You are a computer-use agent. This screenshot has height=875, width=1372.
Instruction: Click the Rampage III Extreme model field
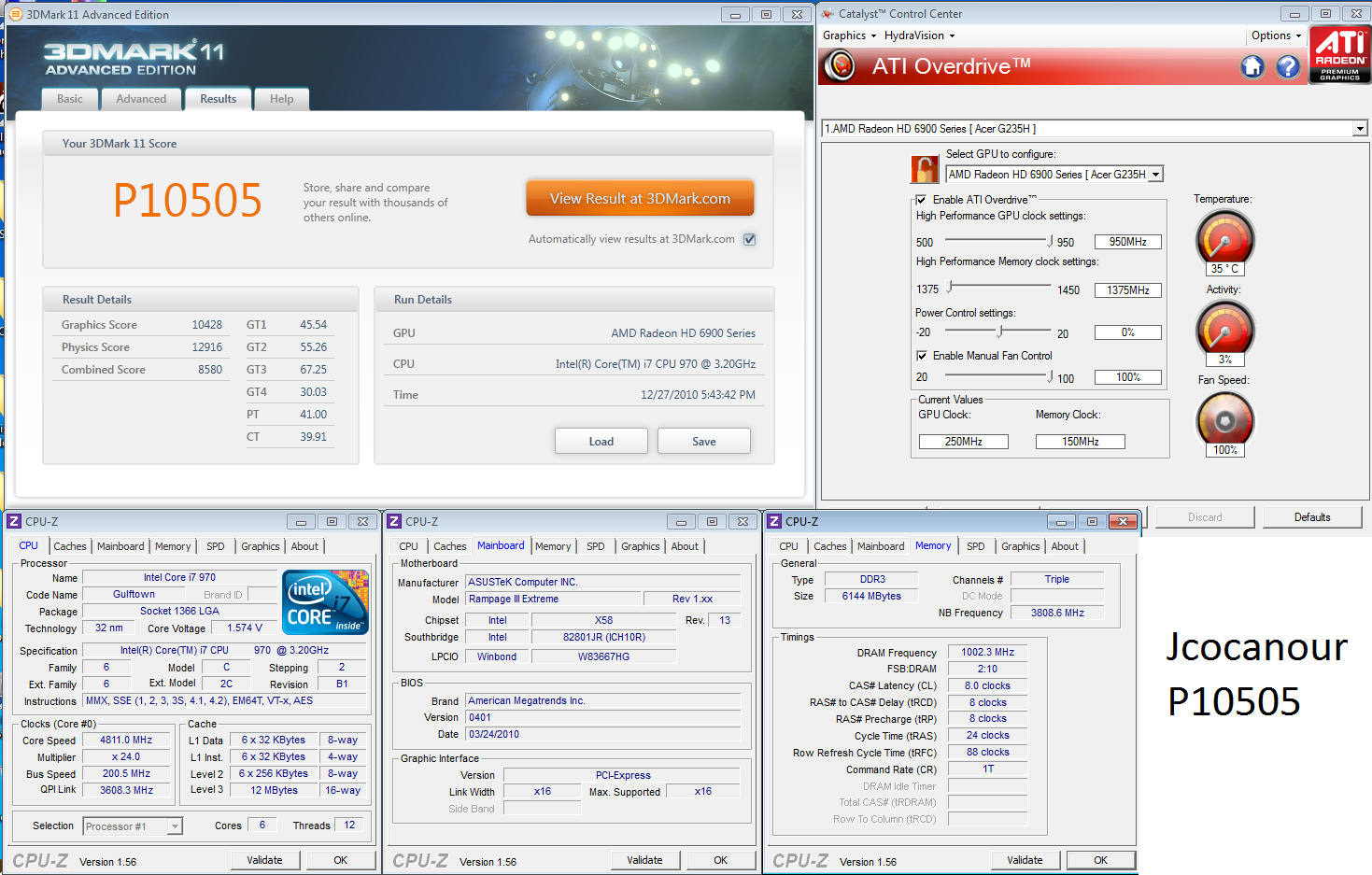[554, 599]
